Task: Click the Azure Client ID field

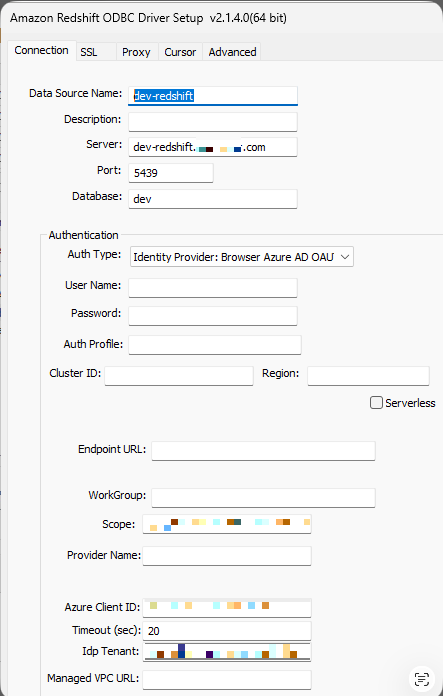Action: click(x=227, y=607)
